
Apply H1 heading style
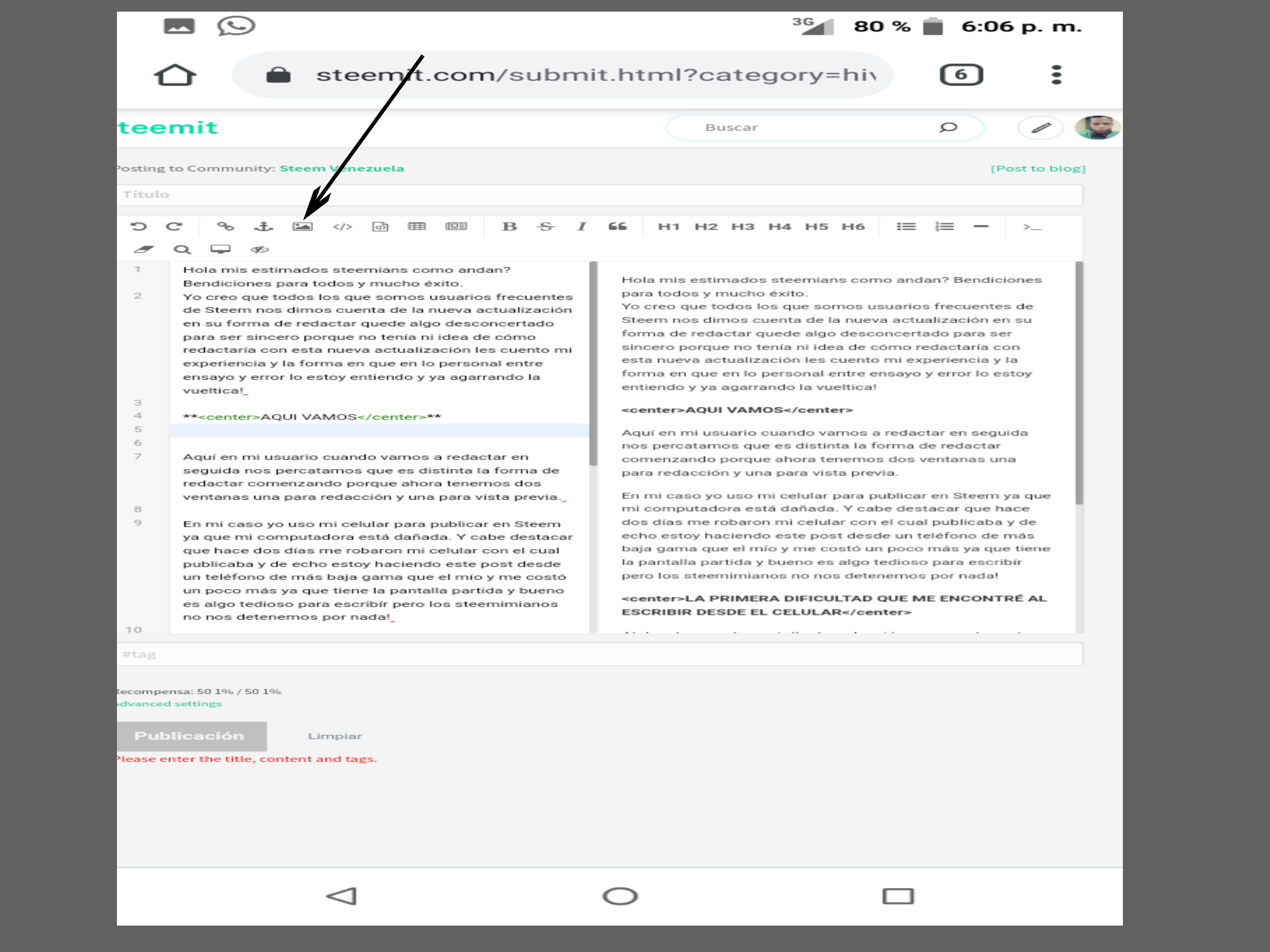669,227
